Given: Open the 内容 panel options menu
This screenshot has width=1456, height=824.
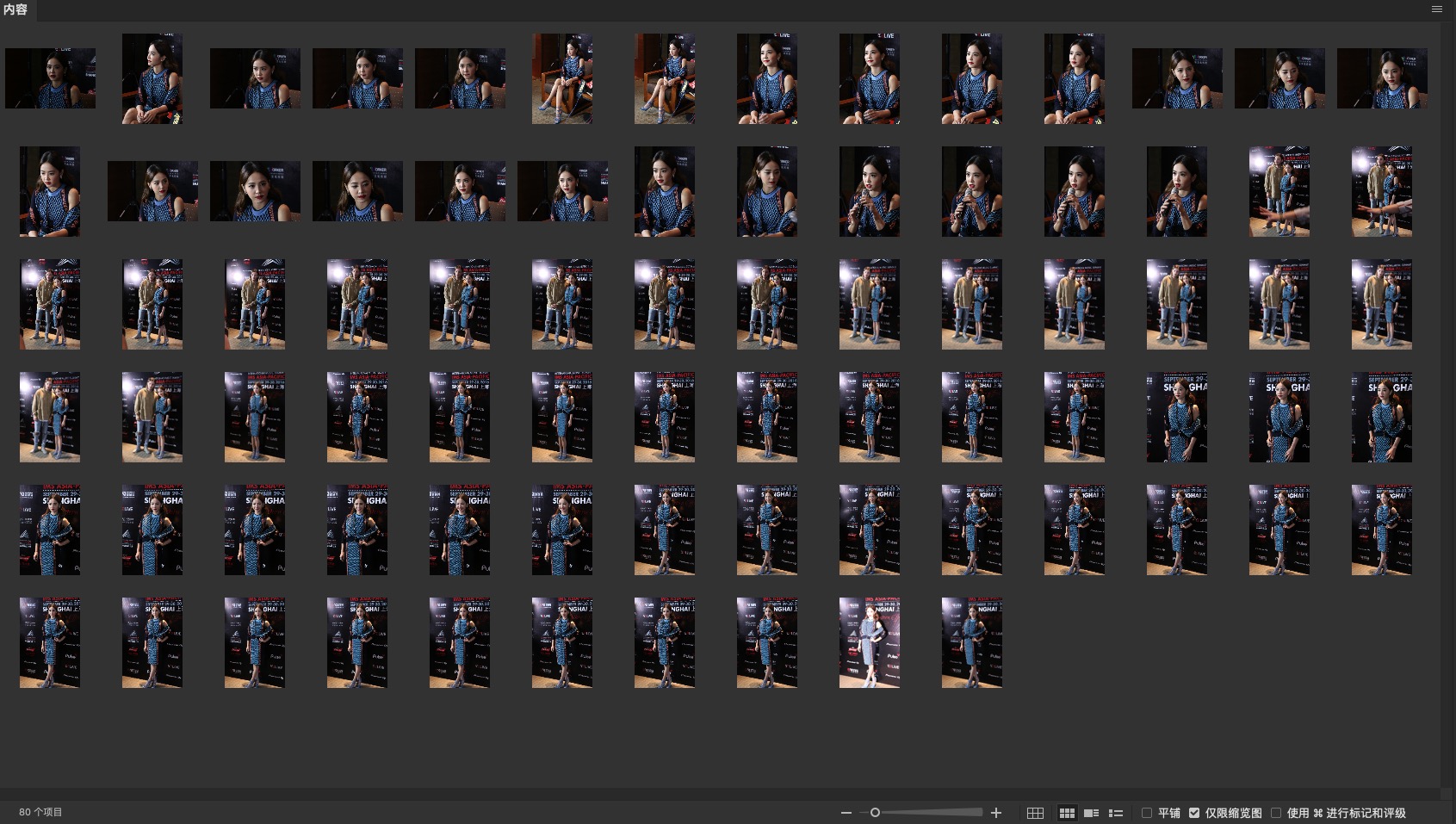Looking at the screenshot, I should click(x=1436, y=9).
